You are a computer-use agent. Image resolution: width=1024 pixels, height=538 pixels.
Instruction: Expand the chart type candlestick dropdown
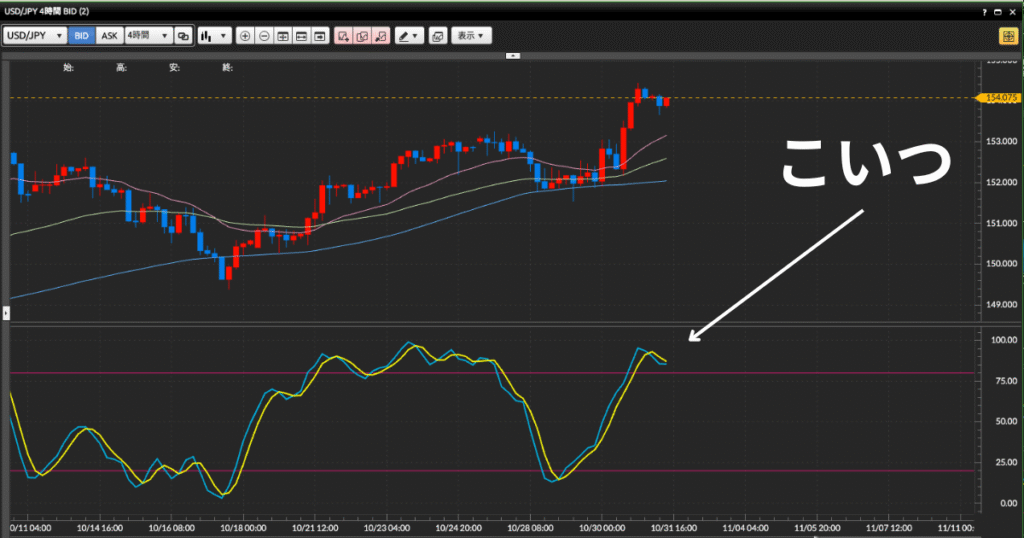click(214, 36)
